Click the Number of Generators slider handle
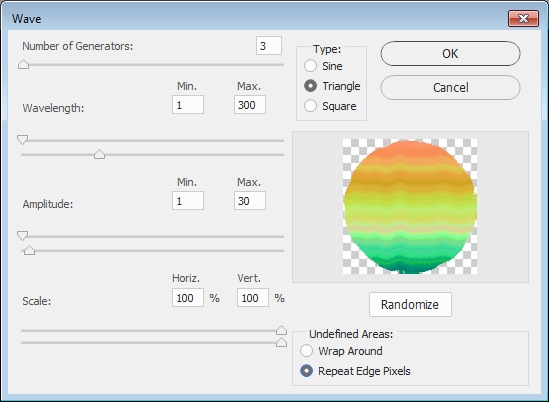549x402 pixels. (23, 64)
